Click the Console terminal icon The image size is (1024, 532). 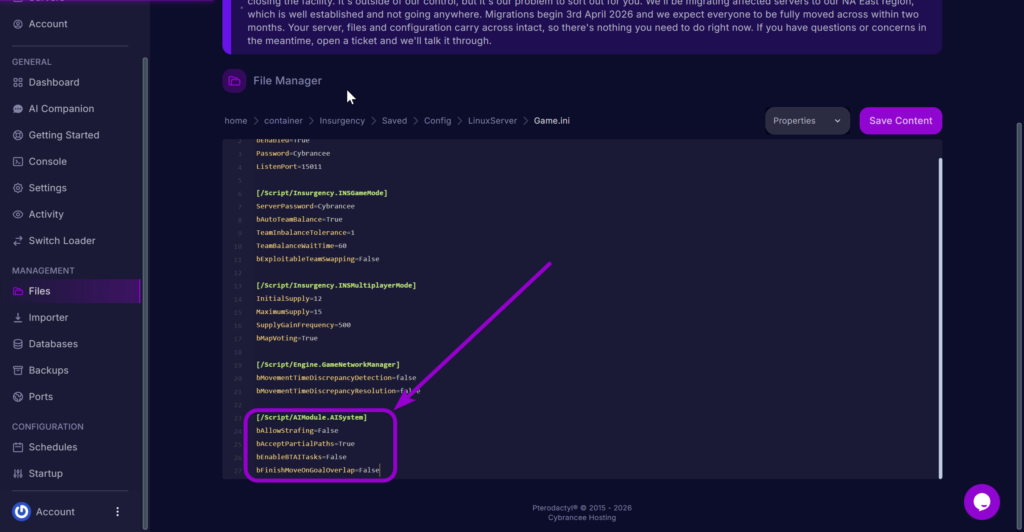click(x=18, y=161)
